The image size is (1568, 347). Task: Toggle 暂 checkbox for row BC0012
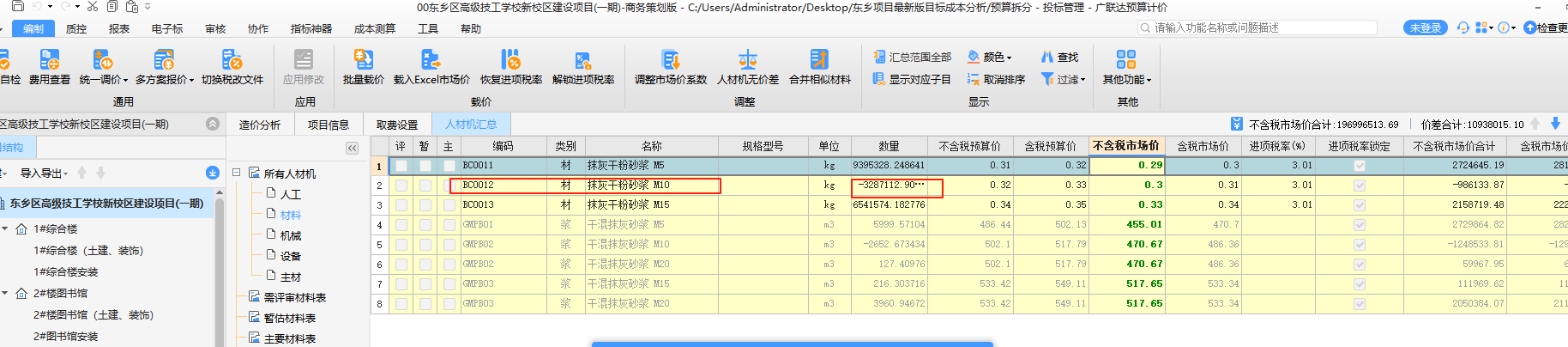click(425, 185)
